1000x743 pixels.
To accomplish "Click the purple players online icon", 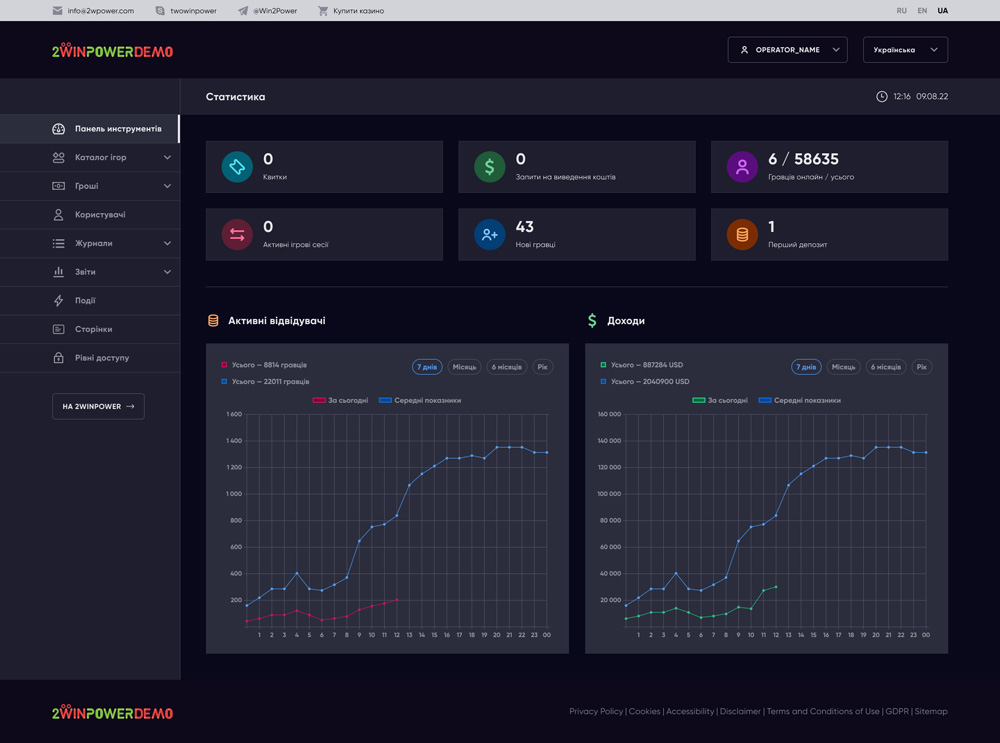I will 742,167.
